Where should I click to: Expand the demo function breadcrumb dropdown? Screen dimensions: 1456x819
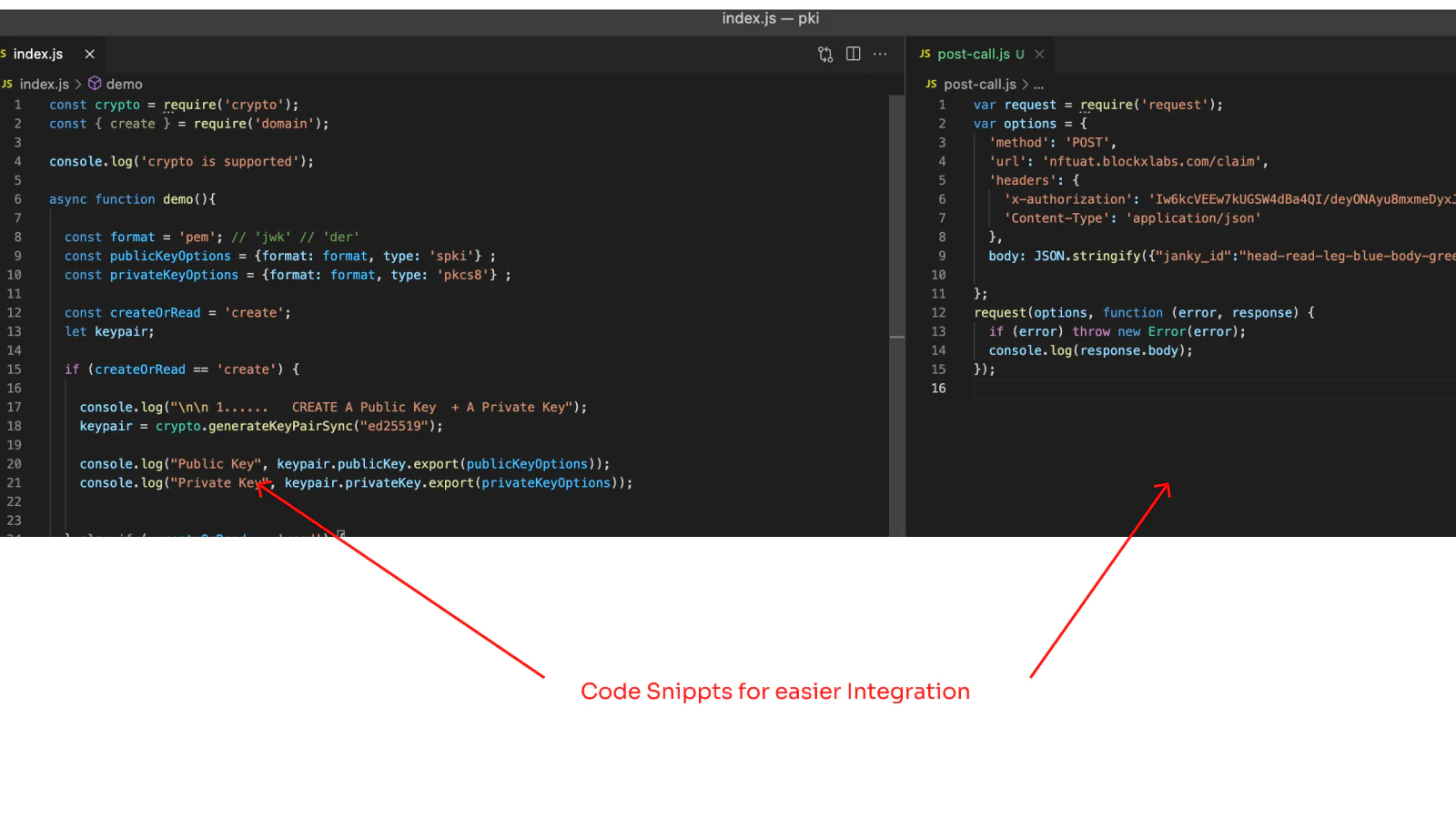pyautogui.click(x=124, y=84)
